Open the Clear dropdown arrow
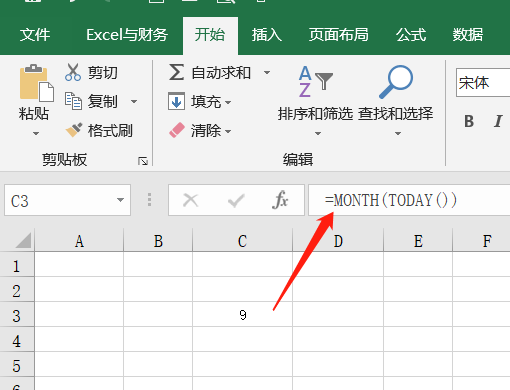This screenshot has height=390, width=510. pyautogui.click(x=228, y=131)
